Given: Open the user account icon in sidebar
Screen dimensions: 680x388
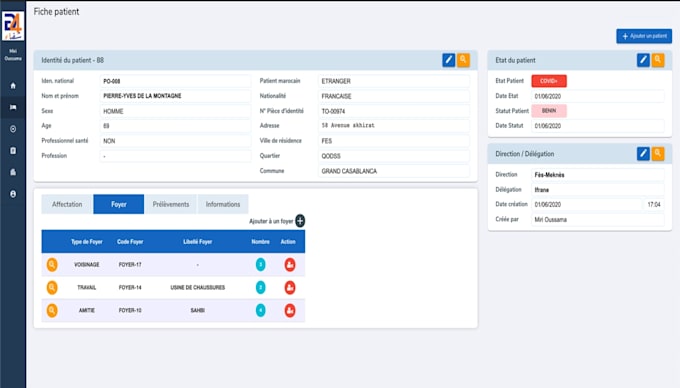Looking at the screenshot, I should click(13, 194).
